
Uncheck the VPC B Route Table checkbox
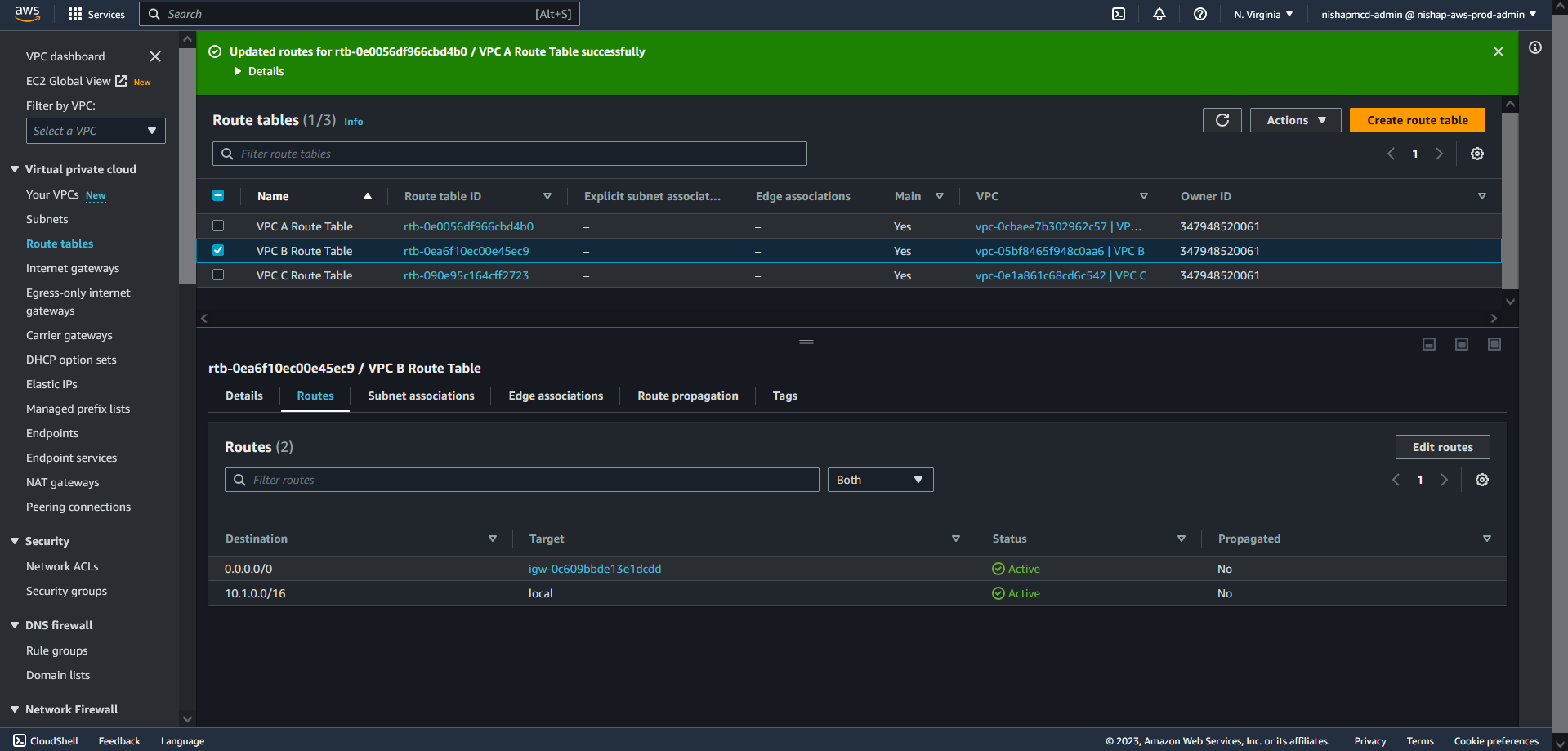click(218, 251)
